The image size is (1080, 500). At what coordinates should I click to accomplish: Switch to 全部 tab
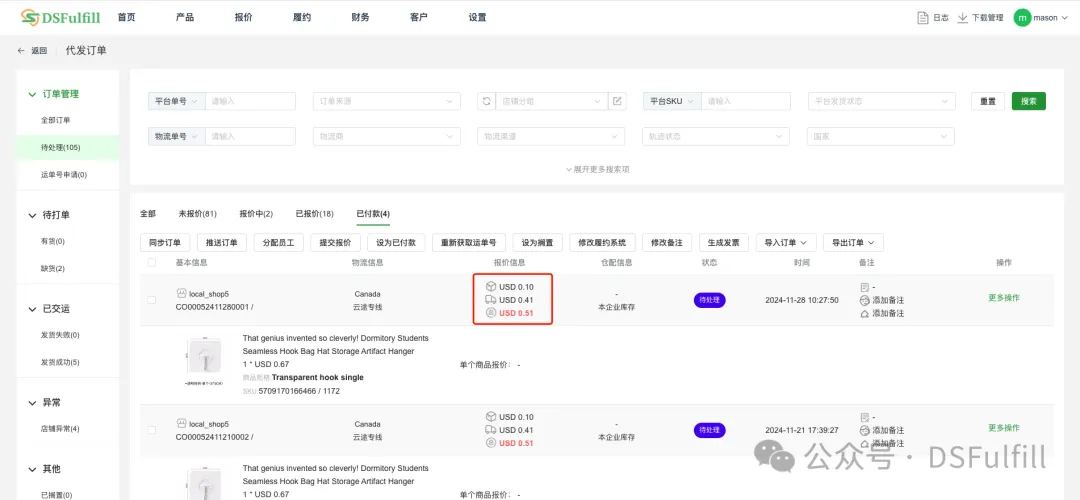point(148,214)
